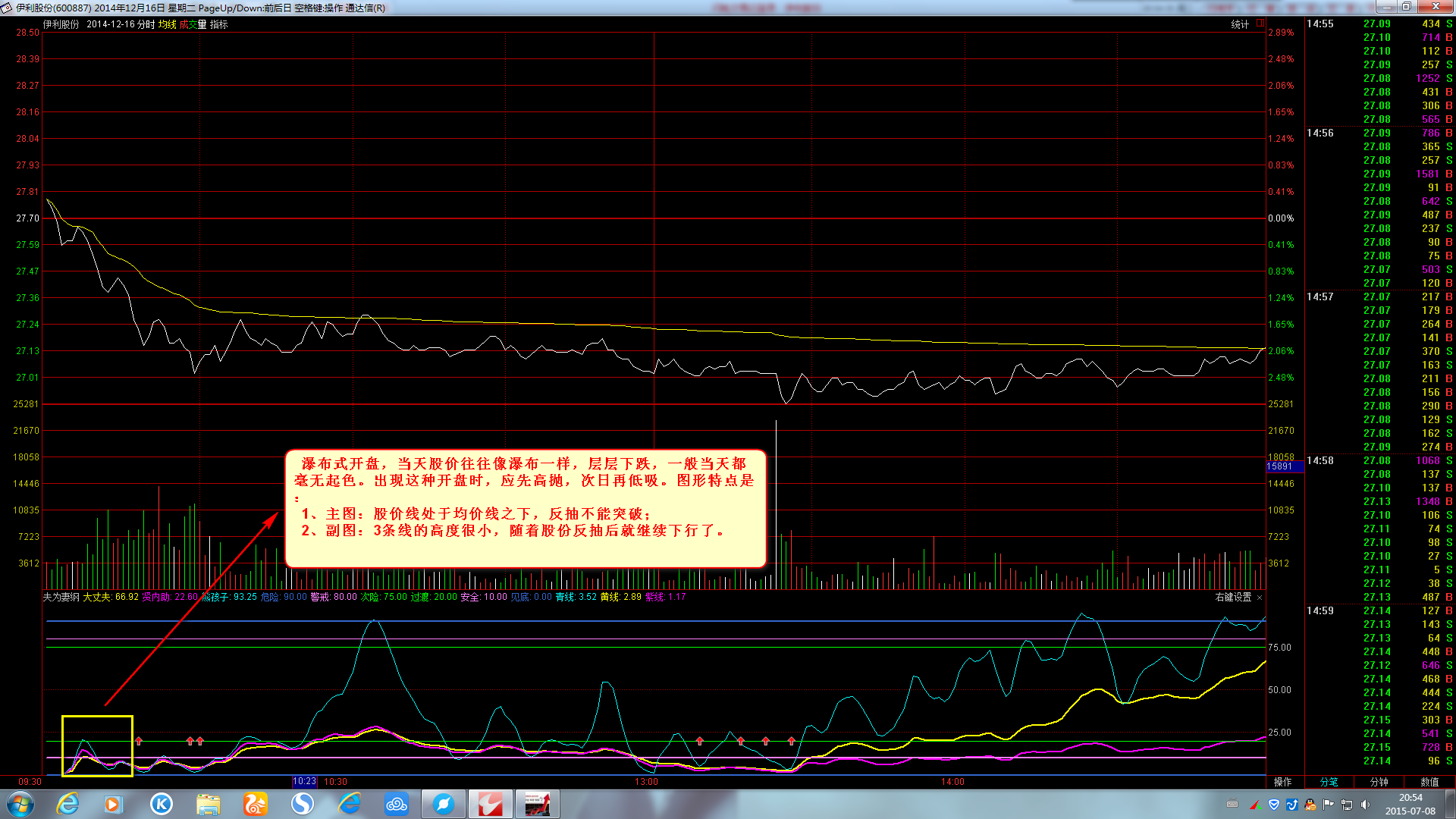
Task: Toggle the 均线 average line display
Action: pos(167,24)
